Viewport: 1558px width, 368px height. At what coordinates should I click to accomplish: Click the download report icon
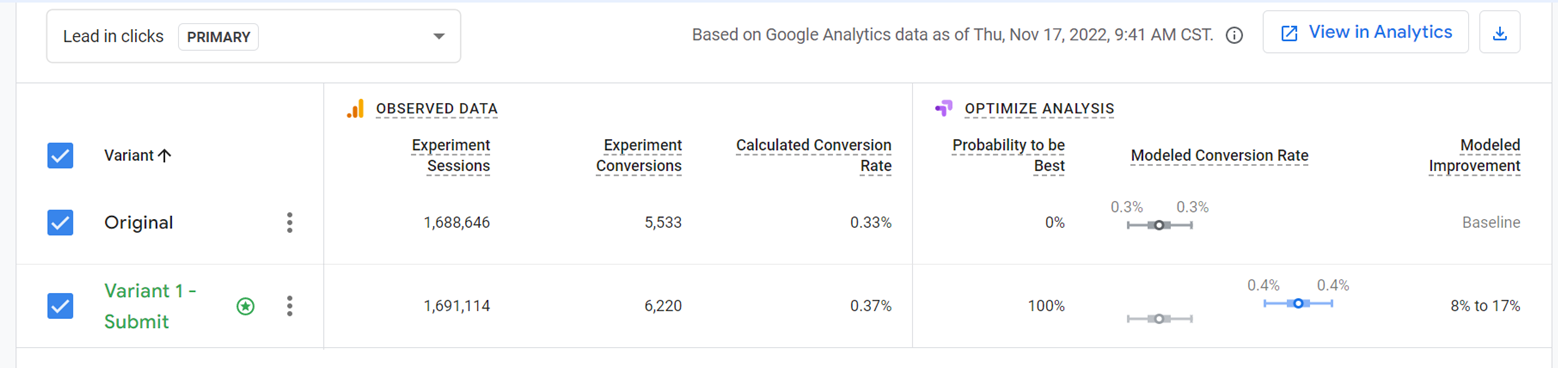coord(1499,33)
